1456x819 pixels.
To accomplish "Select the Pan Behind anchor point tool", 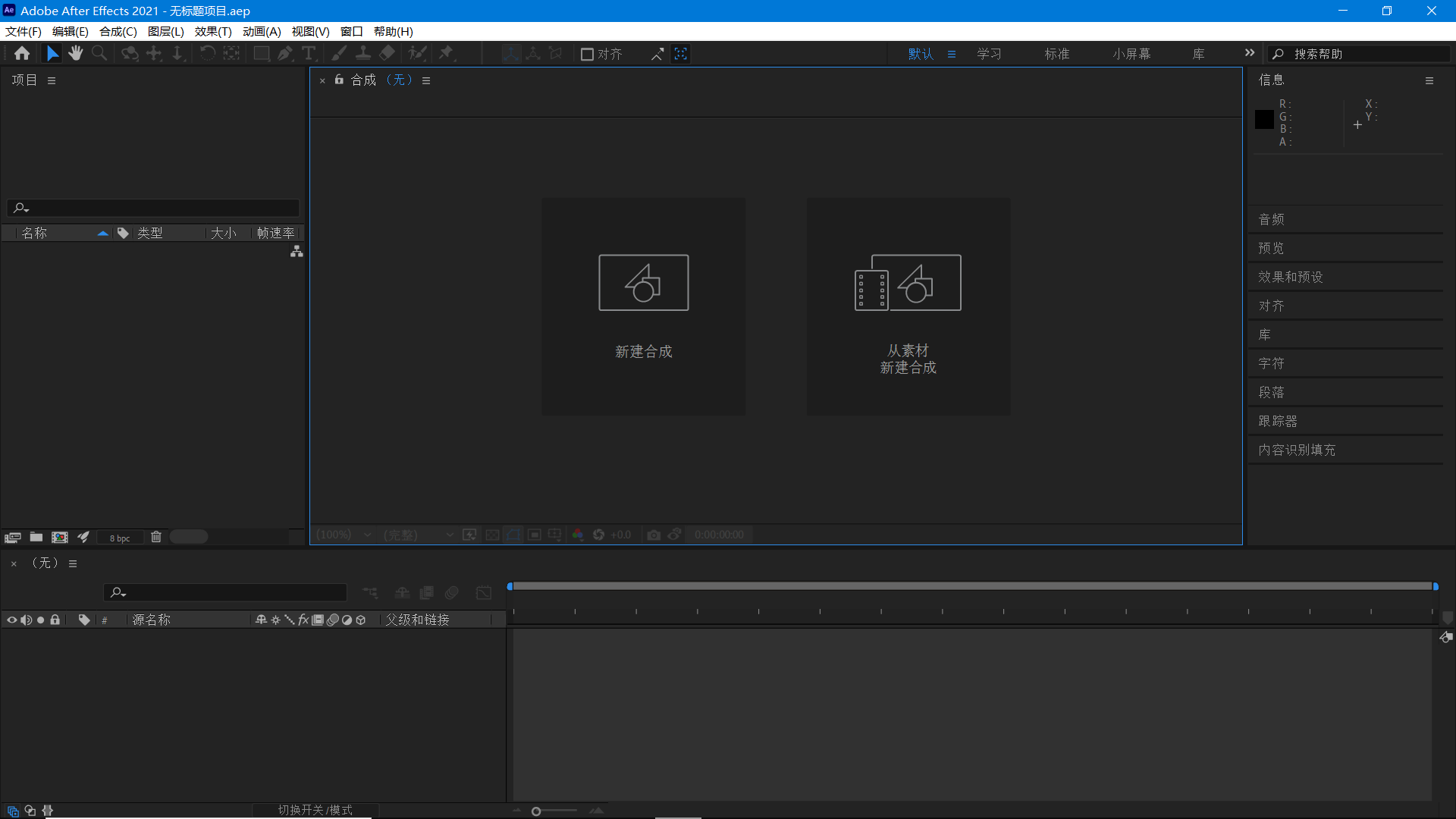I will point(231,54).
